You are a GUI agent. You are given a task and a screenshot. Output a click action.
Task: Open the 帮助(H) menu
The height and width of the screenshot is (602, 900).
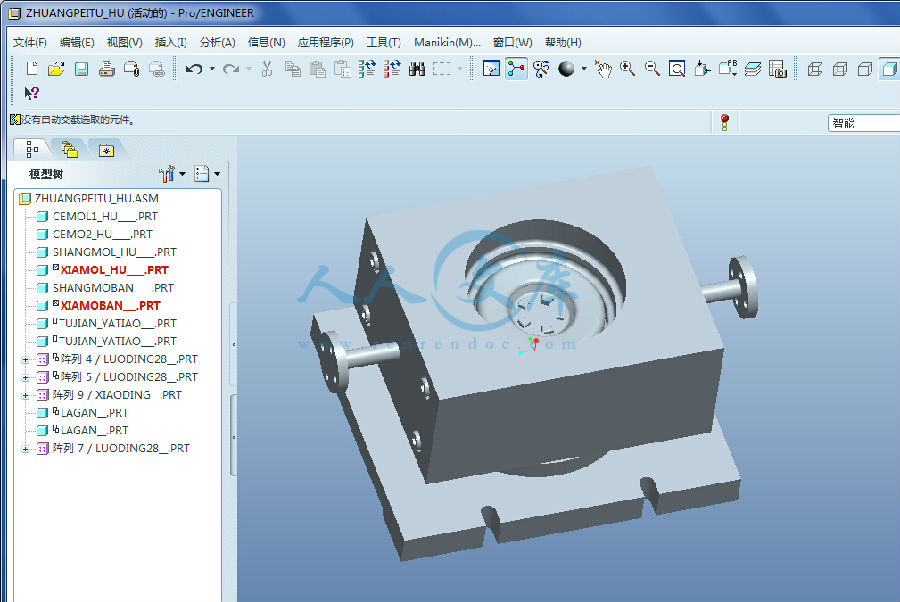pyautogui.click(x=563, y=42)
